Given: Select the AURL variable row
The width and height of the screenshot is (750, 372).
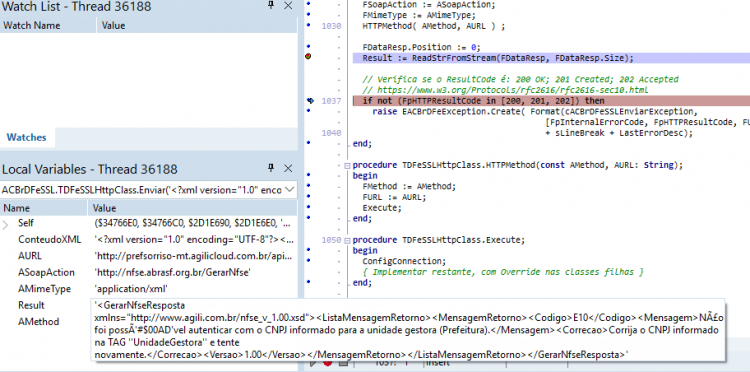Looking at the screenshot, I should 148,256.
